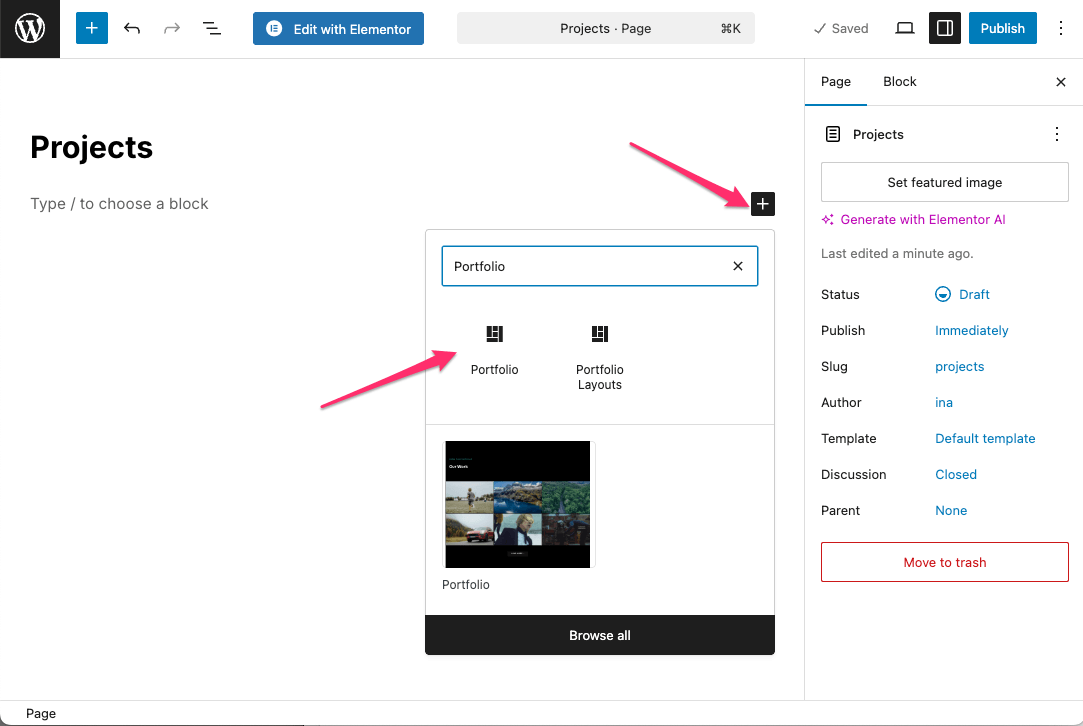Open the editor options menu
The width and height of the screenshot is (1083, 726).
[x=1061, y=28]
